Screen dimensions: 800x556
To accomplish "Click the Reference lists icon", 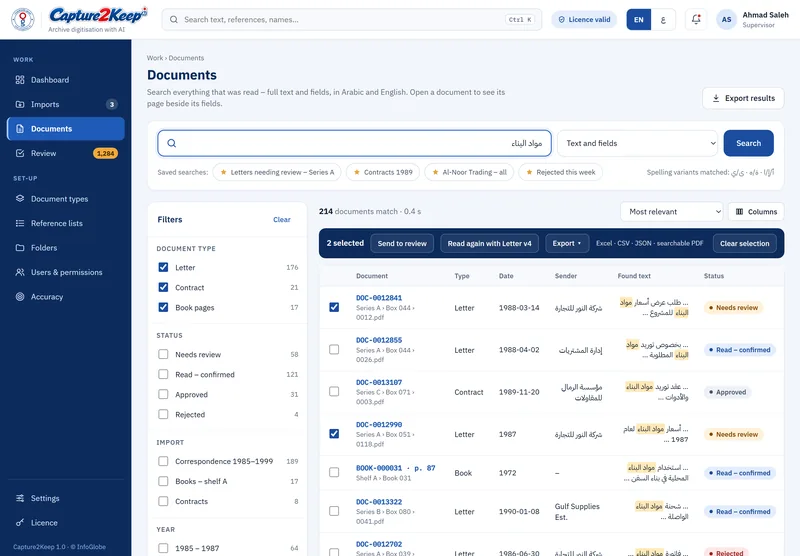I will point(20,223).
